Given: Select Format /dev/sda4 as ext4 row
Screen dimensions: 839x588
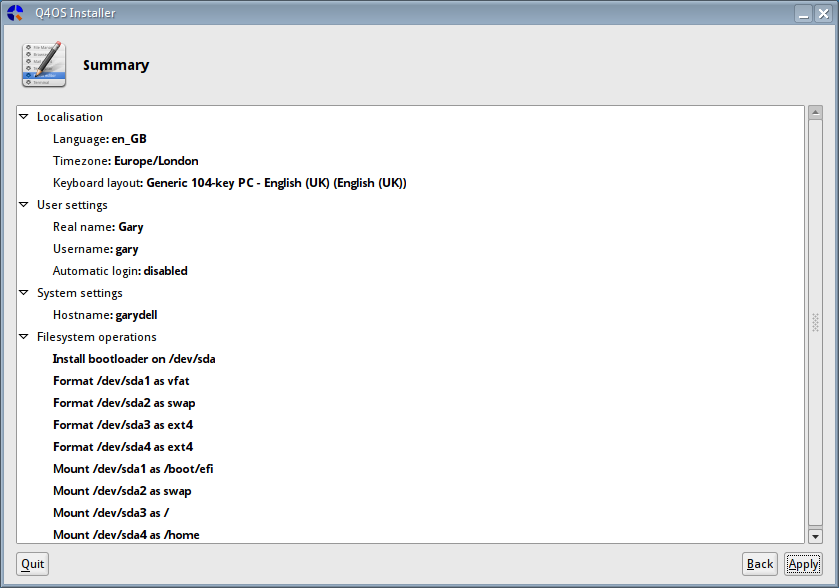Looking at the screenshot, I should 123,447.
